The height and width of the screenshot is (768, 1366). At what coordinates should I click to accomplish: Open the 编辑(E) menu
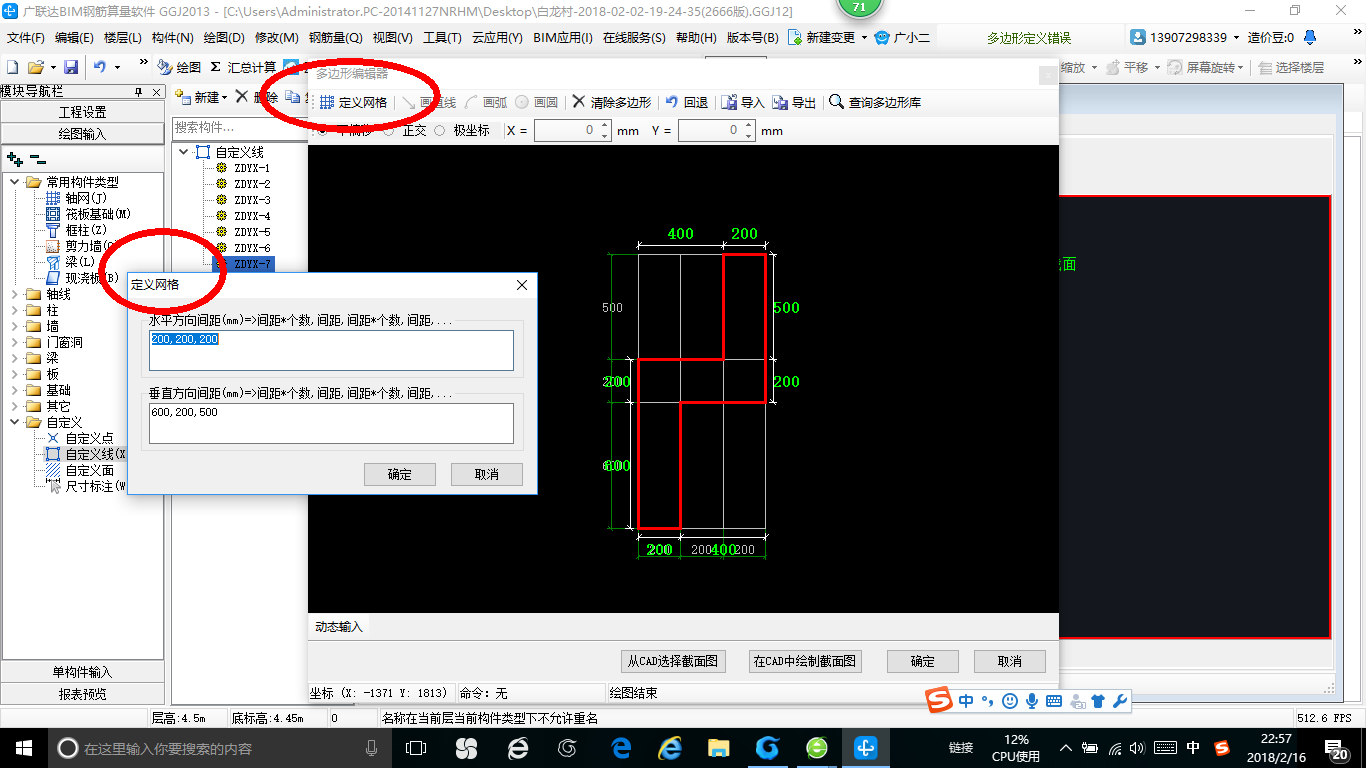tap(74, 38)
